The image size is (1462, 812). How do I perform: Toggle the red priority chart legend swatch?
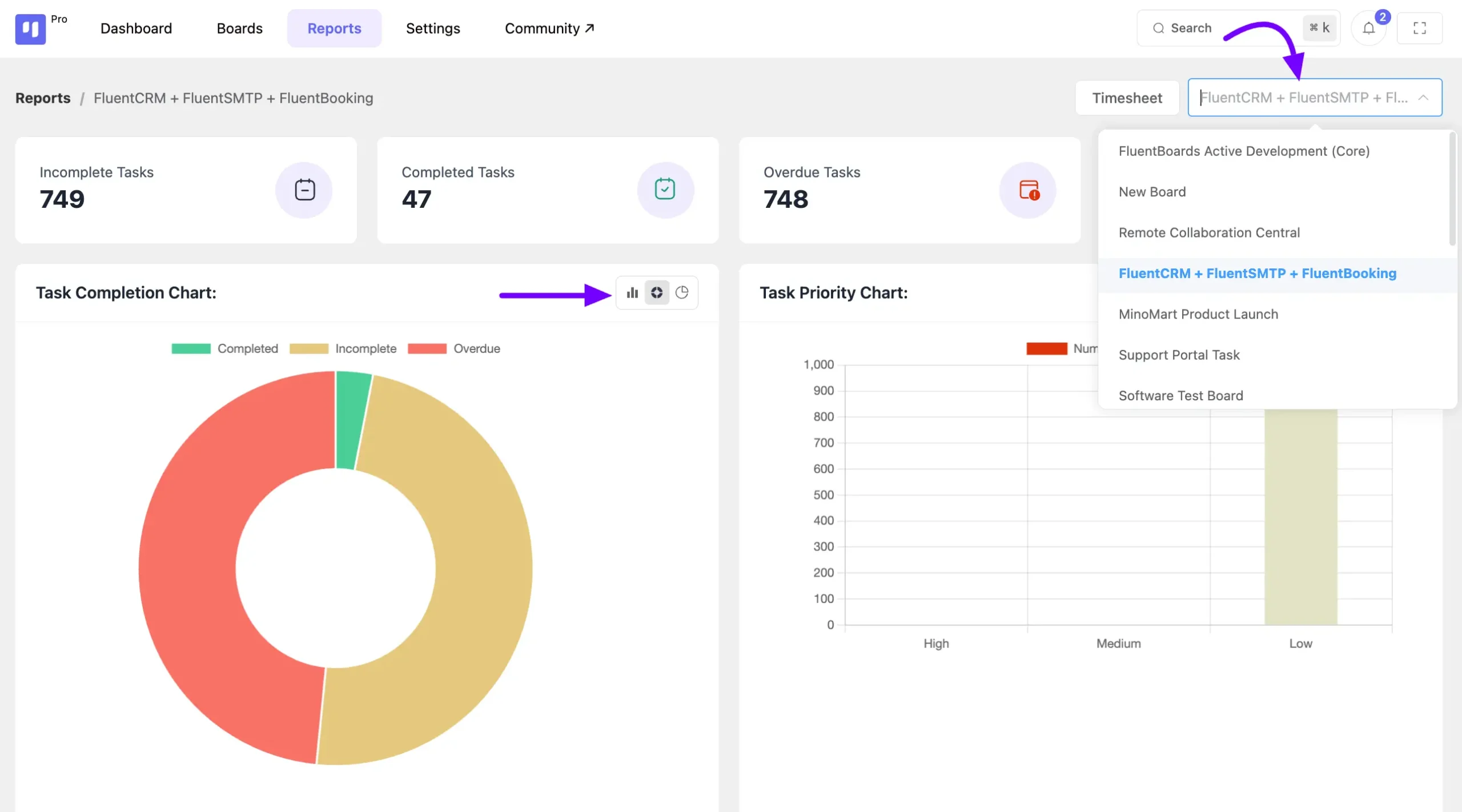pyautogui.click(x=1047, y=349)
